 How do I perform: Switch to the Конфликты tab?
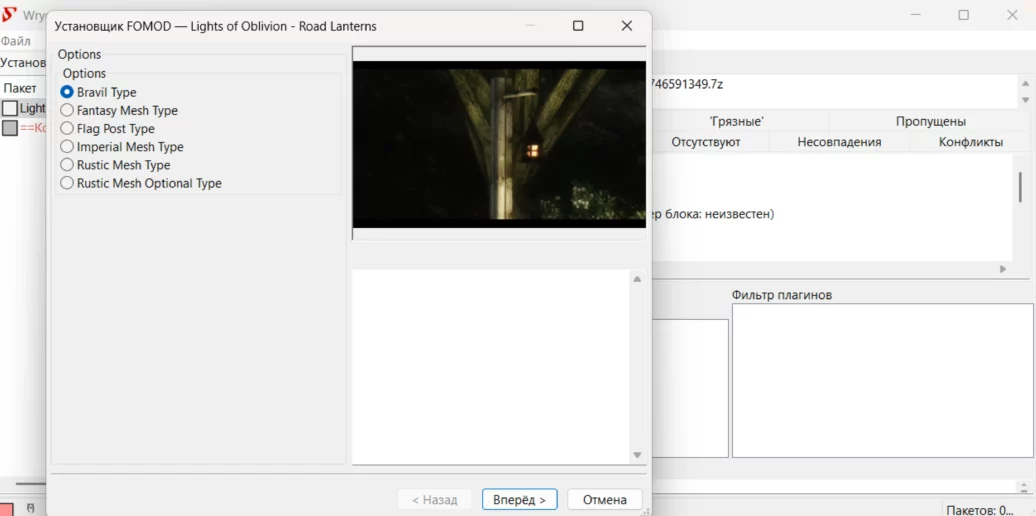[970, 142]
